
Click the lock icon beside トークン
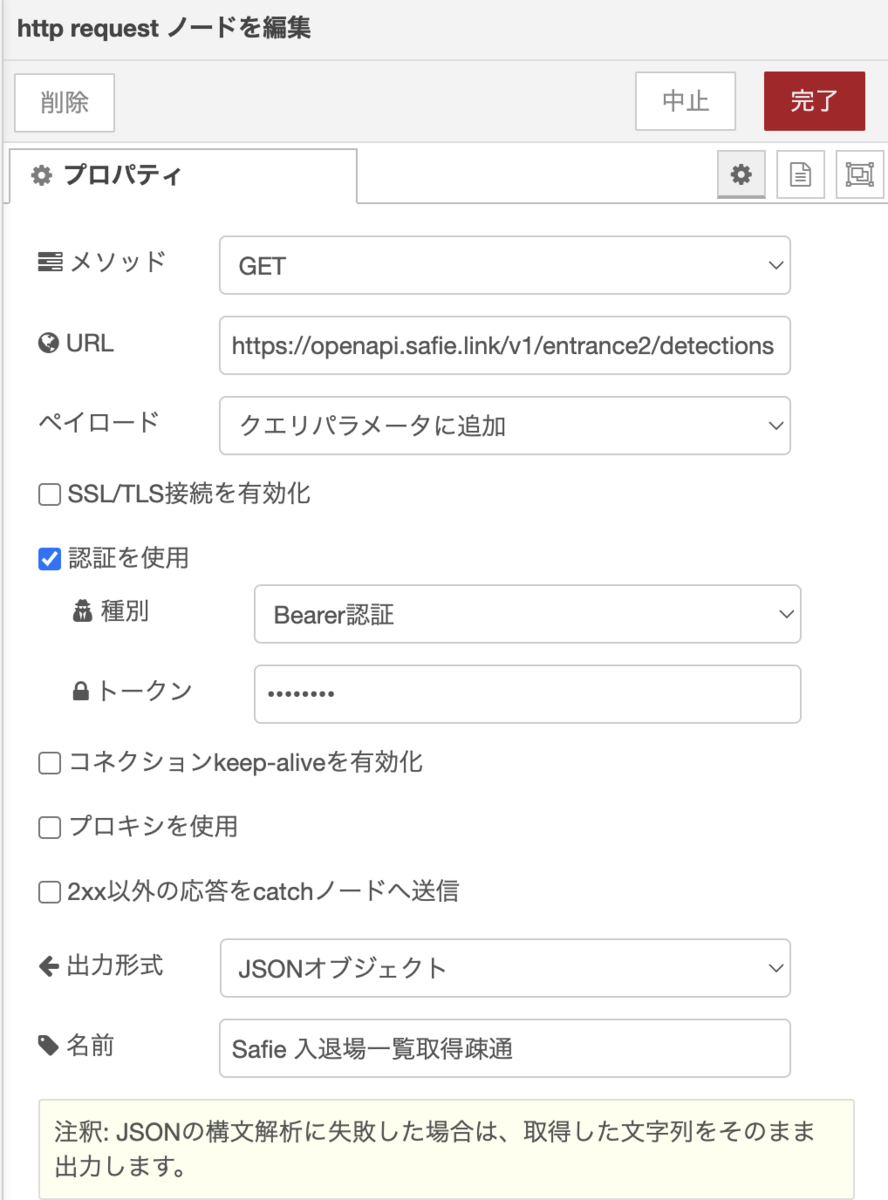[81, 691]
